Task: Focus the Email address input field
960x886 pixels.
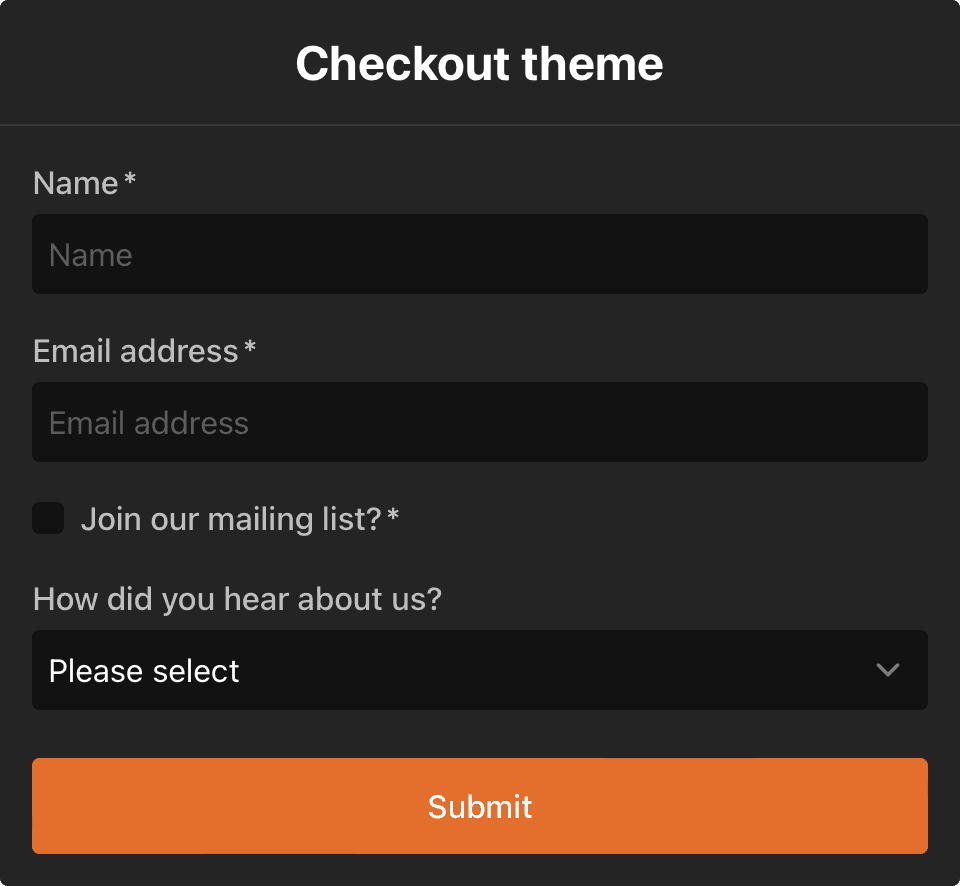Action: 480,422
